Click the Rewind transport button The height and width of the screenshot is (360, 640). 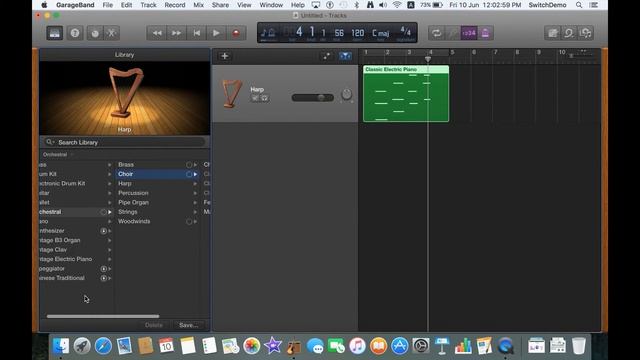[x=157, y=33]
